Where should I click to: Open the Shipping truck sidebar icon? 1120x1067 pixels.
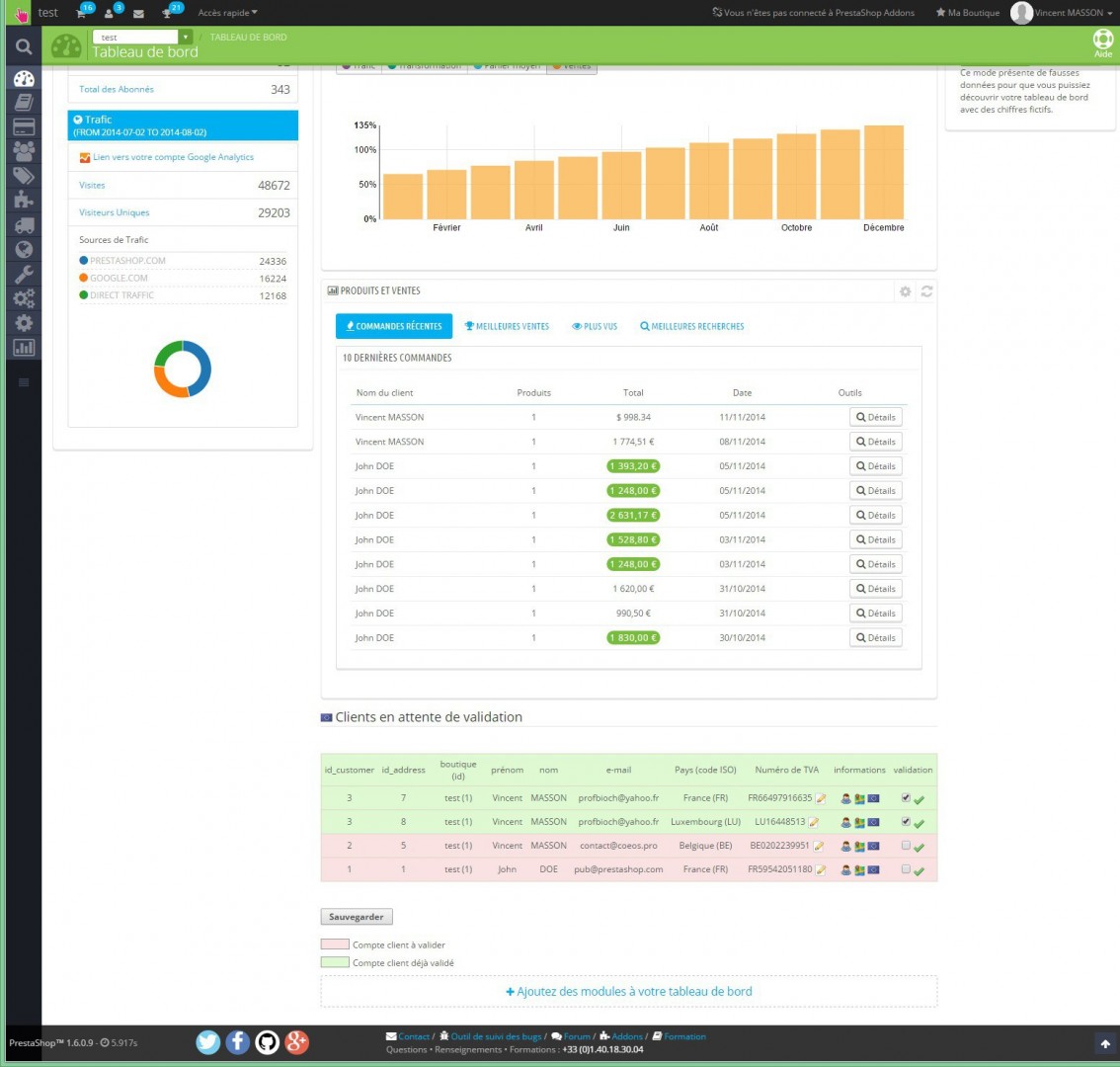coord(24,225)
